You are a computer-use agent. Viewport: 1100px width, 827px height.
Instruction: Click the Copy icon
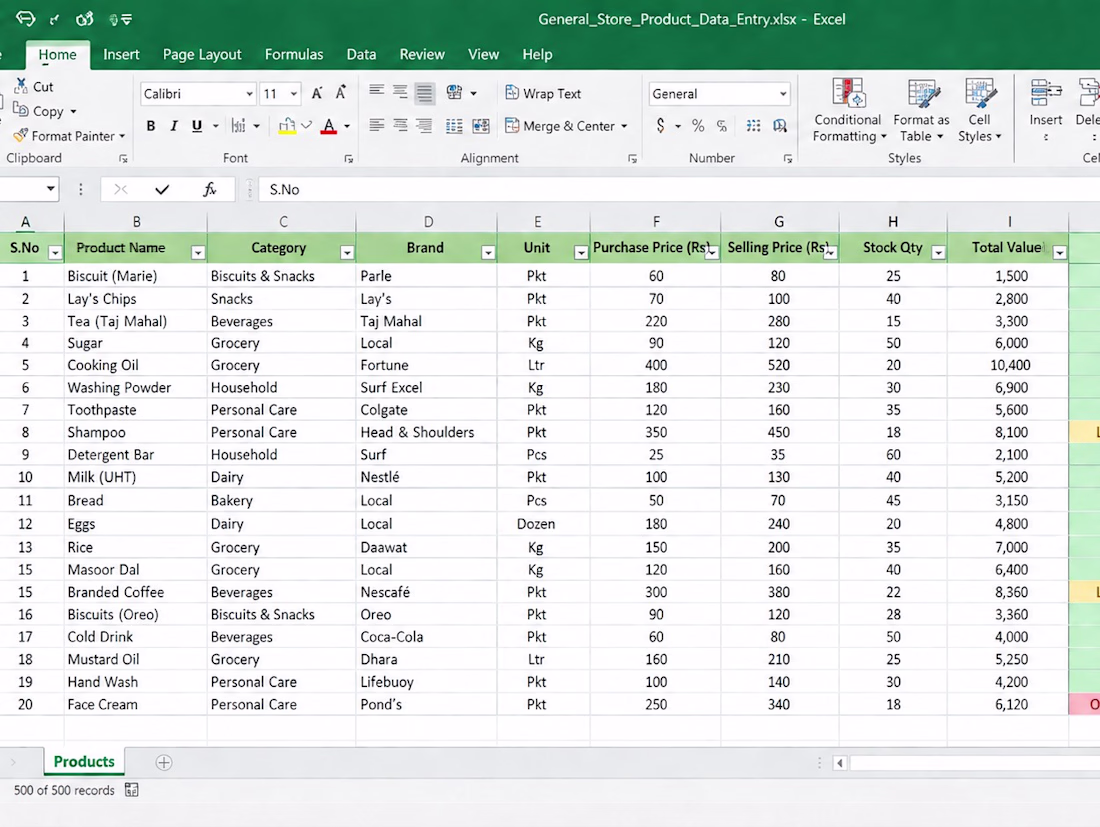pyautogui.click(x=21, y=110)
